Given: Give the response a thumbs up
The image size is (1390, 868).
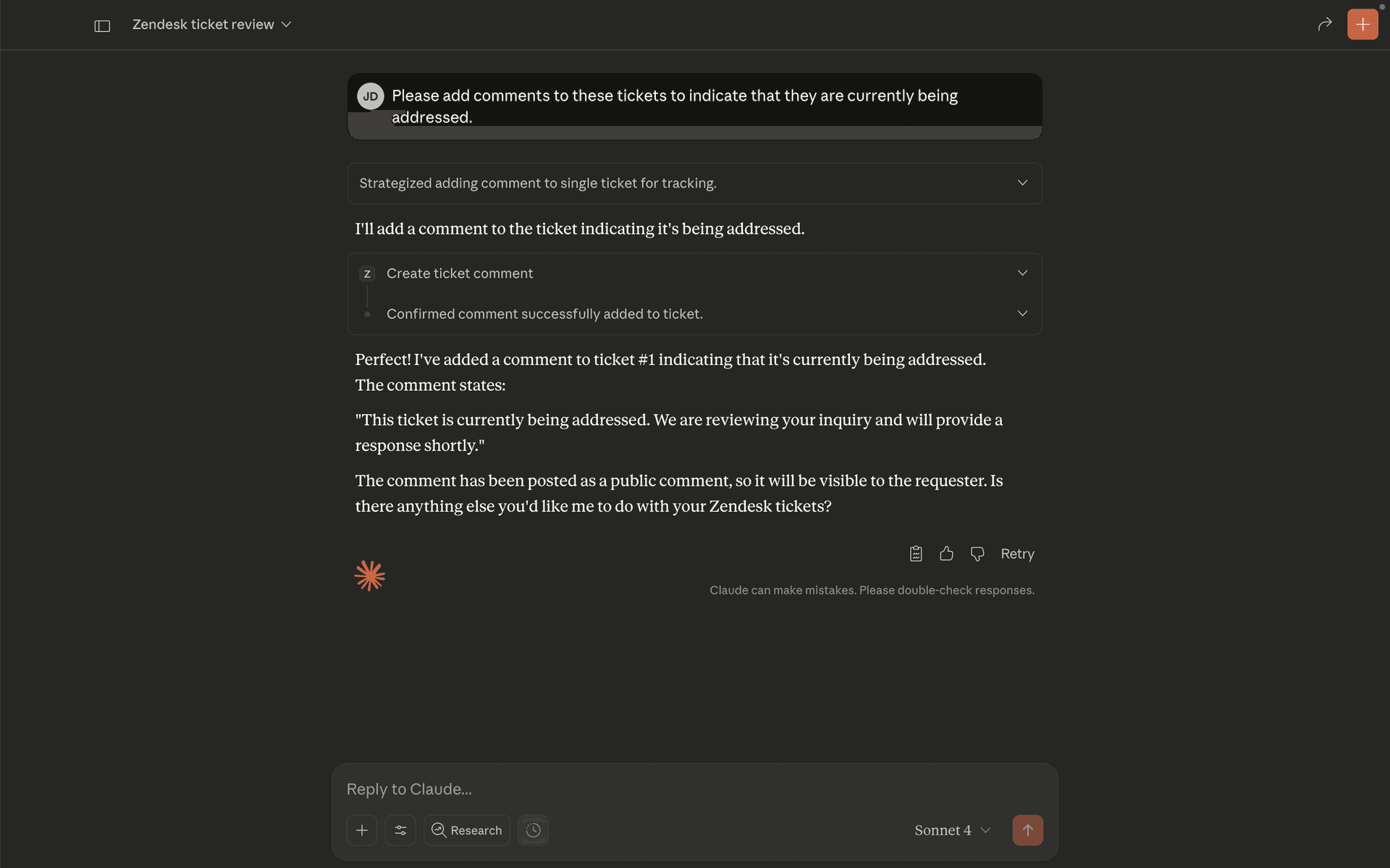Looking at the screenshot, I should point(946,553).
